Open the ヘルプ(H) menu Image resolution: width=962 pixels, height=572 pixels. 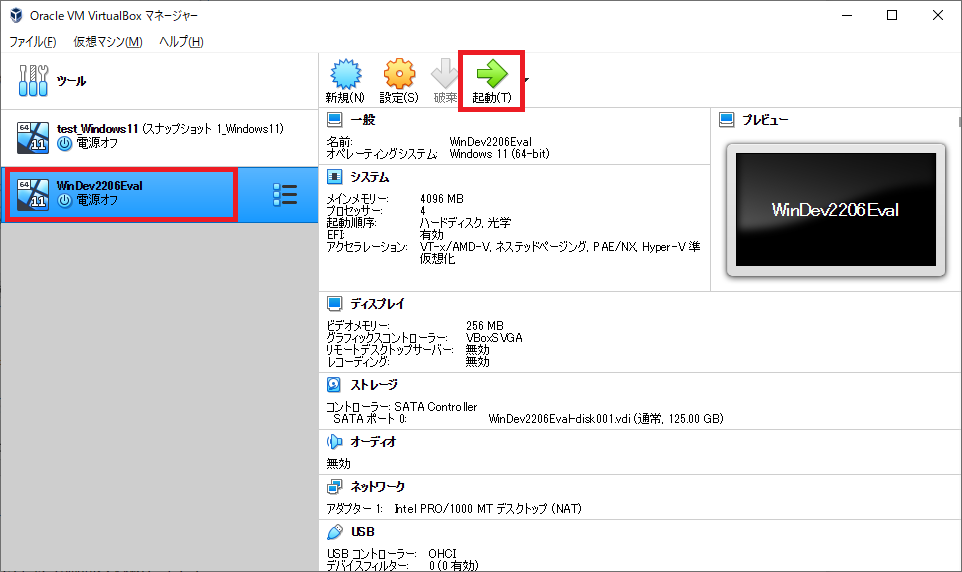181,42
